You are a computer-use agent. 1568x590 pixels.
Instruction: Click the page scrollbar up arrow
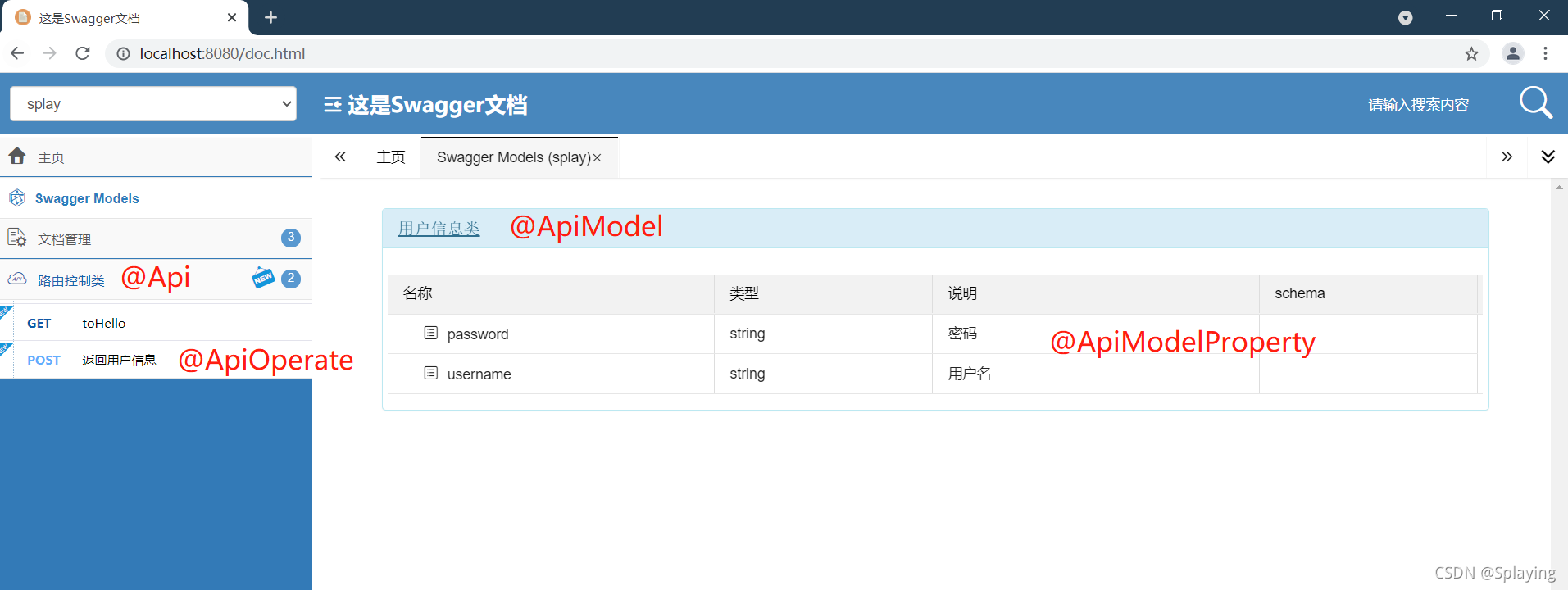(x=1559, y=188)
